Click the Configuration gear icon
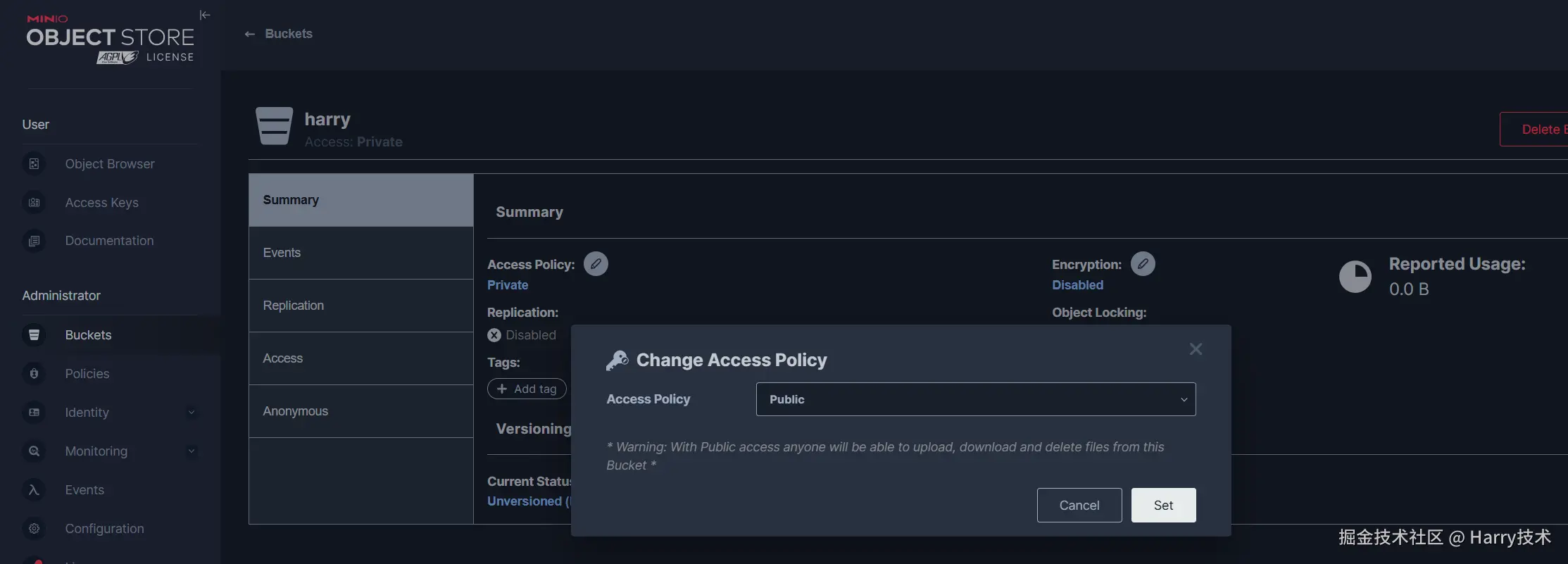 tap(34, 529)
